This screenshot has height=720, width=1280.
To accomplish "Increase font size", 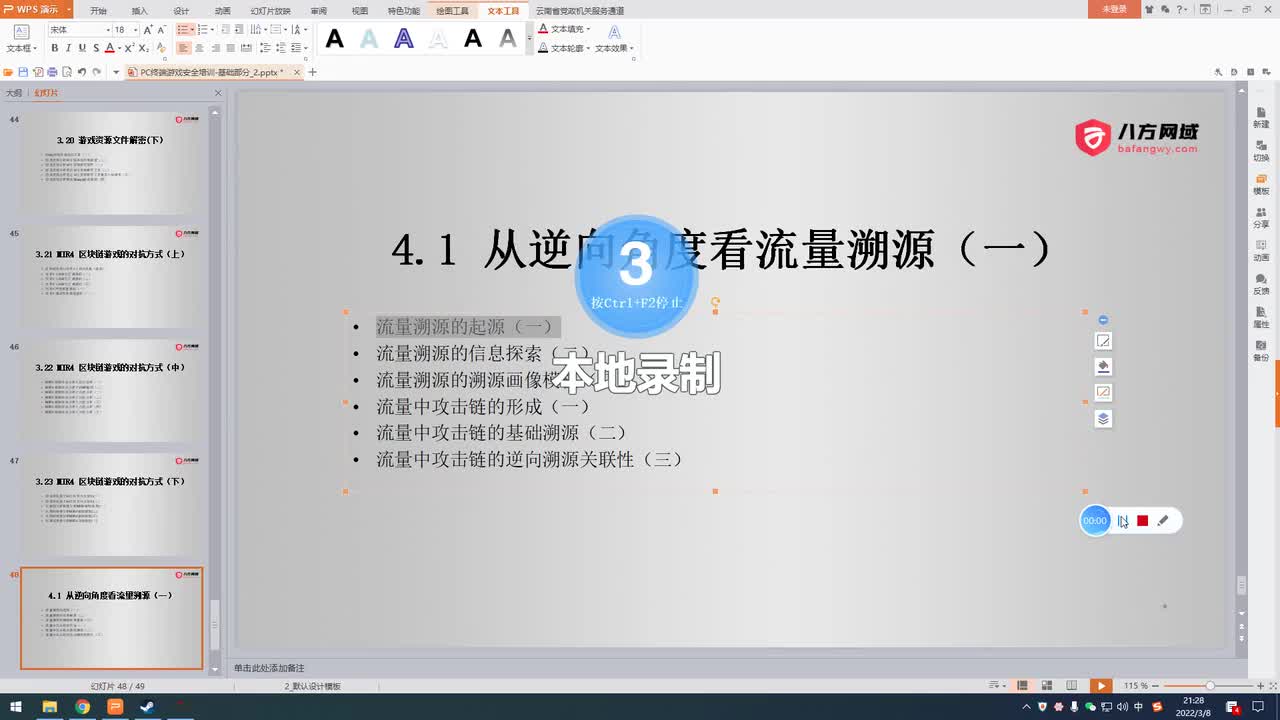I will (x=148, y=30).
